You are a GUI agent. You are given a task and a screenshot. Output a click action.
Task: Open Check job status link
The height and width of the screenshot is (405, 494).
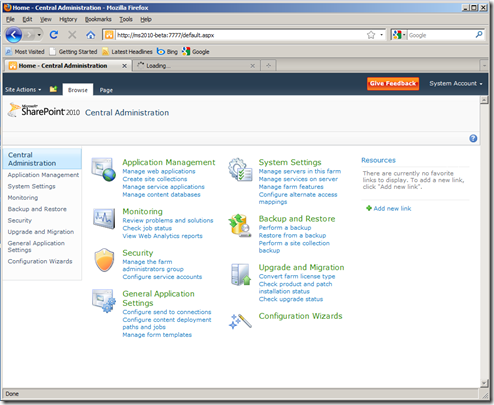click(x=147, y=228)
